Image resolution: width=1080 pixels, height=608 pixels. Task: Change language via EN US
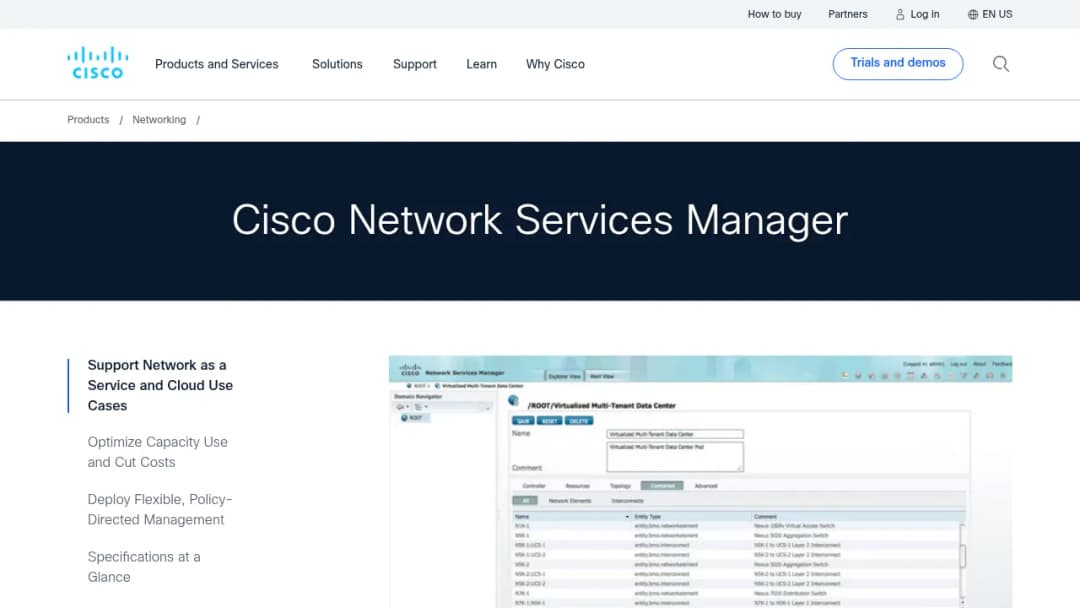tap(997, 14)
